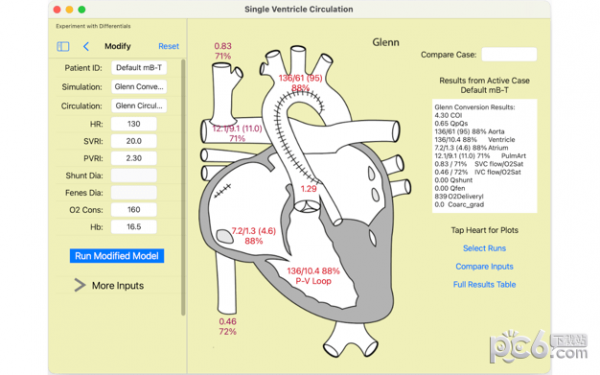Toggle the sidebar panel icon

pyautogui.click(x=63, y=47)
